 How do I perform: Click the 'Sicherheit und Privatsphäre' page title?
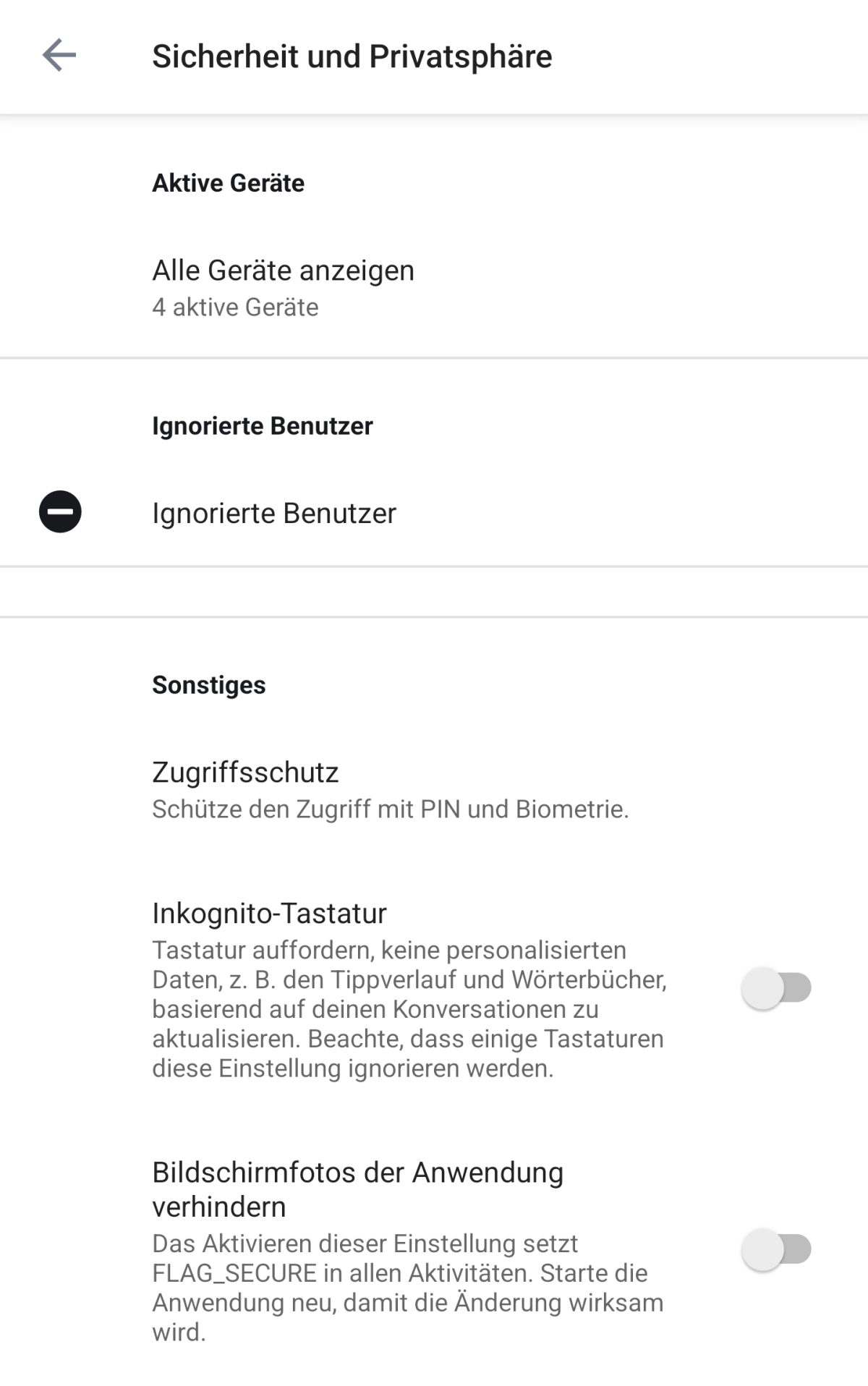352,56
